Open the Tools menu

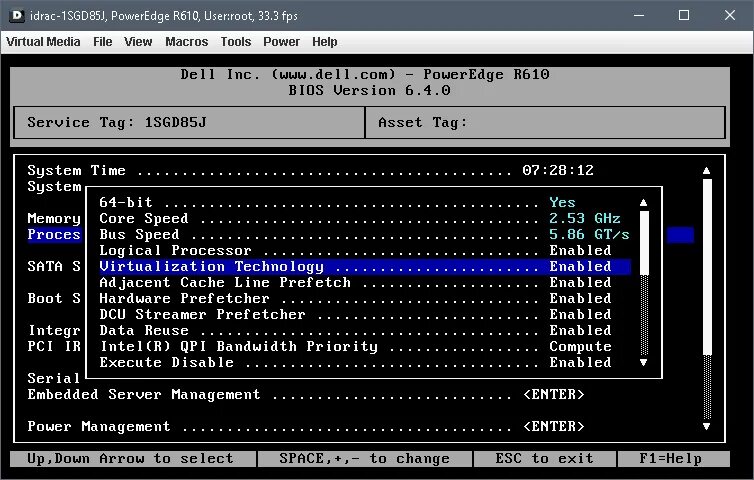pyautogui.click(x=236, y=42)
